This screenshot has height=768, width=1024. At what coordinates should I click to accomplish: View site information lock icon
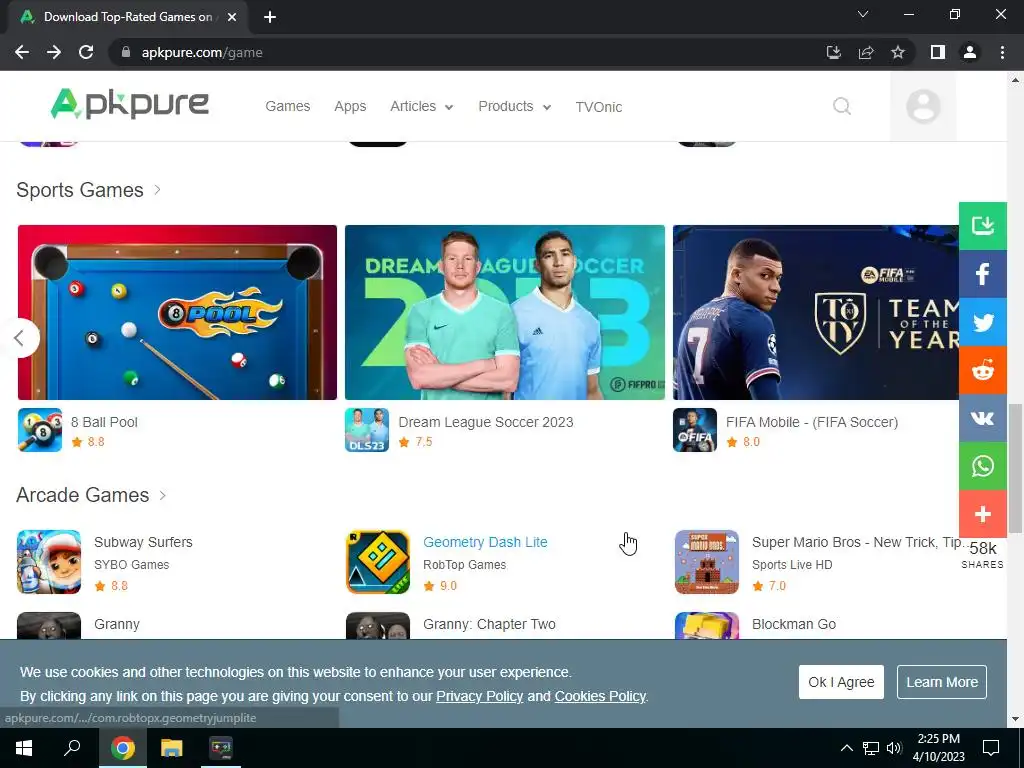[126, 52]
